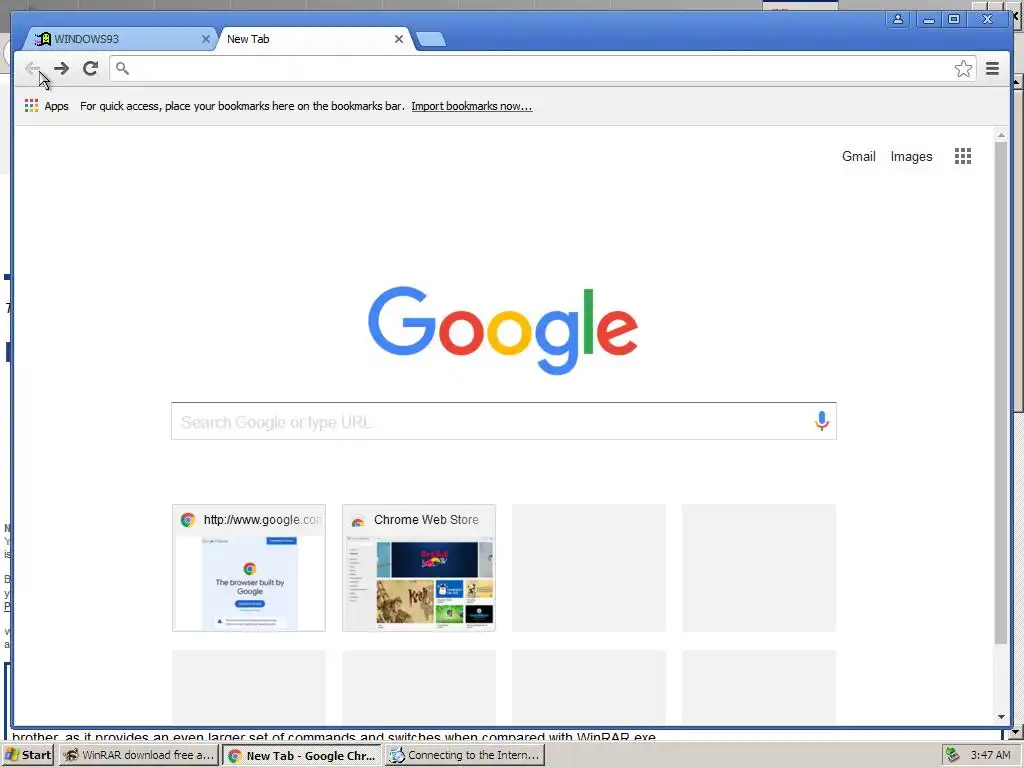Click the Search Google or type URL box
Screen dimensions: 1024x768
tap(504, 421)
